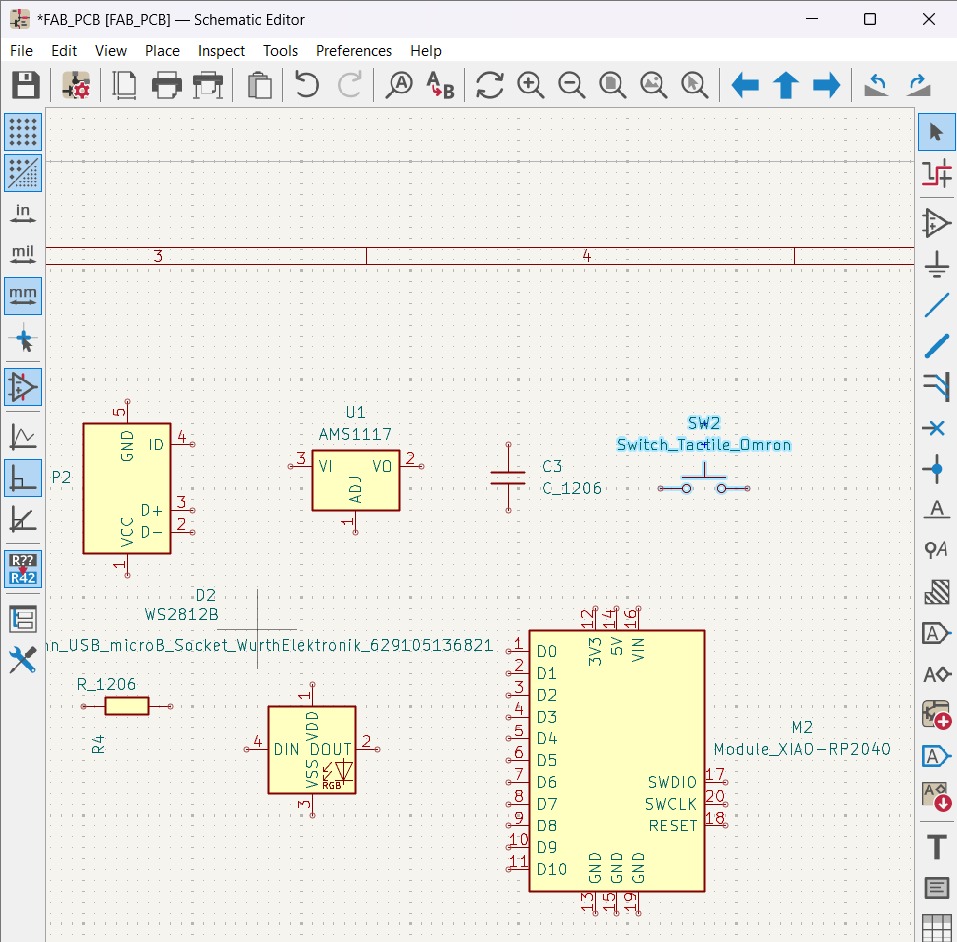Screen dimensions: 957x942
Task: Refresh the schematic view
Action: pyautogui.click(x=489, y=85)
